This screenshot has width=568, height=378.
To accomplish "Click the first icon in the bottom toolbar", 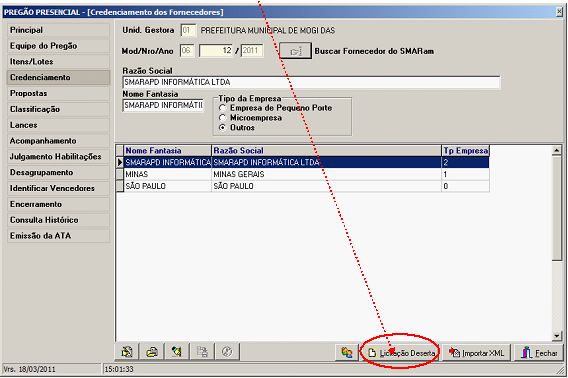I will (x=127, y=351).
